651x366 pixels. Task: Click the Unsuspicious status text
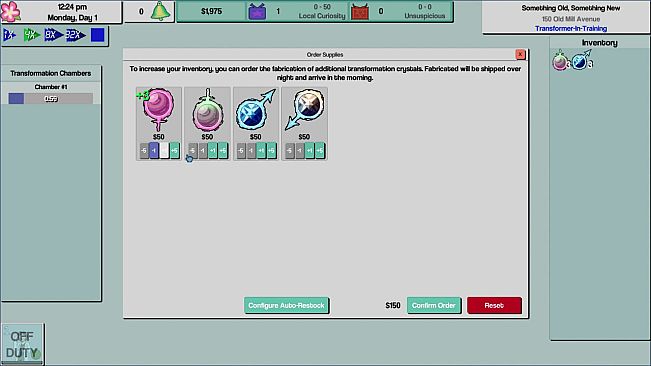425,16
